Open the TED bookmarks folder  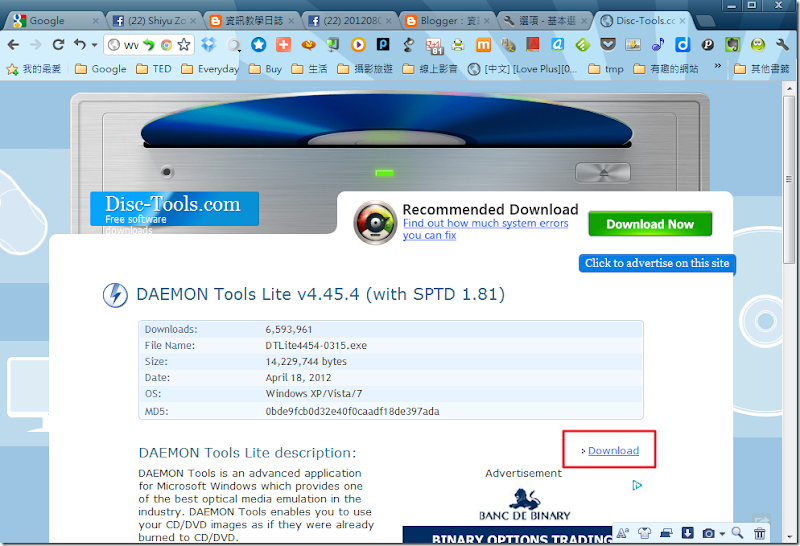[x=154, y=69]
